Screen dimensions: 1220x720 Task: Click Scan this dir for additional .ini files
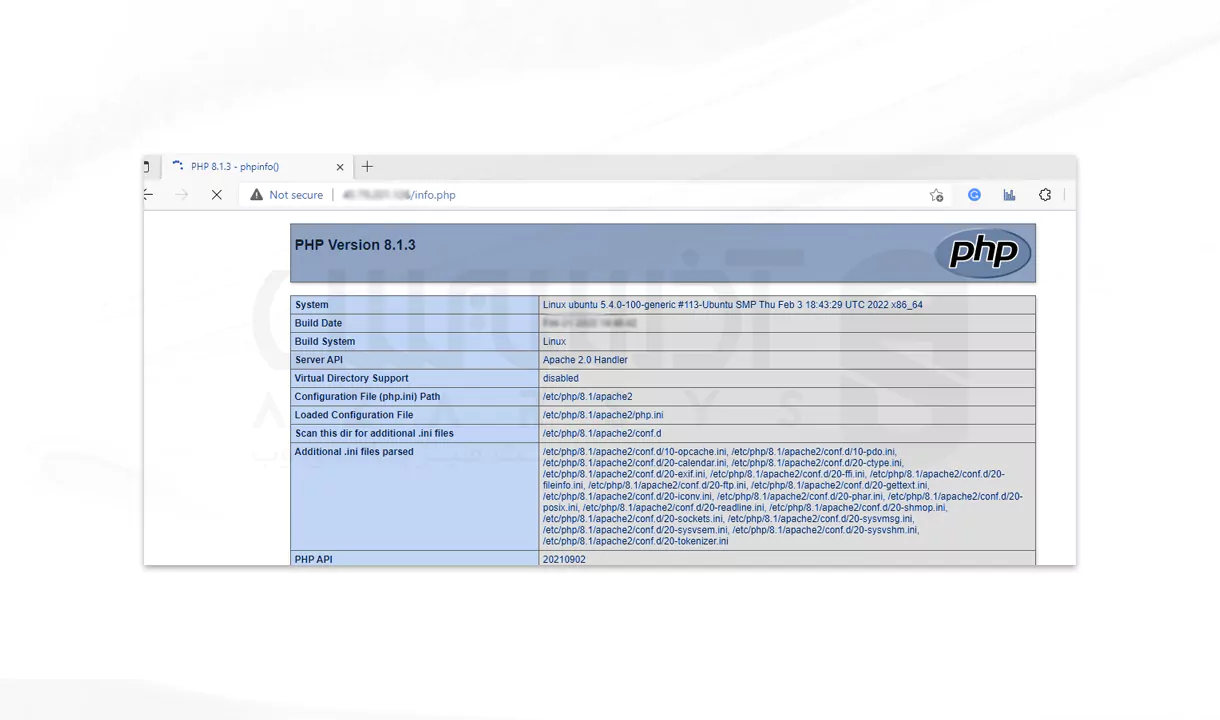coord(374,433)
